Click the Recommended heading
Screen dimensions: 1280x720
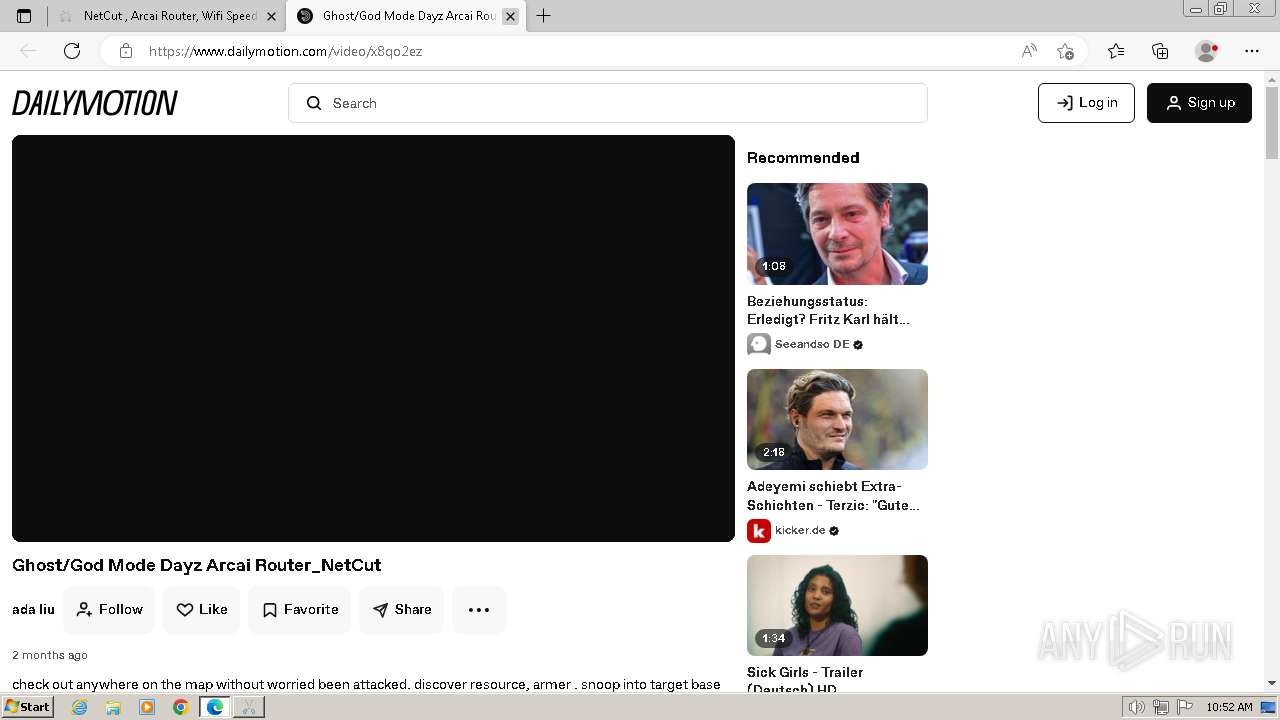803,158
